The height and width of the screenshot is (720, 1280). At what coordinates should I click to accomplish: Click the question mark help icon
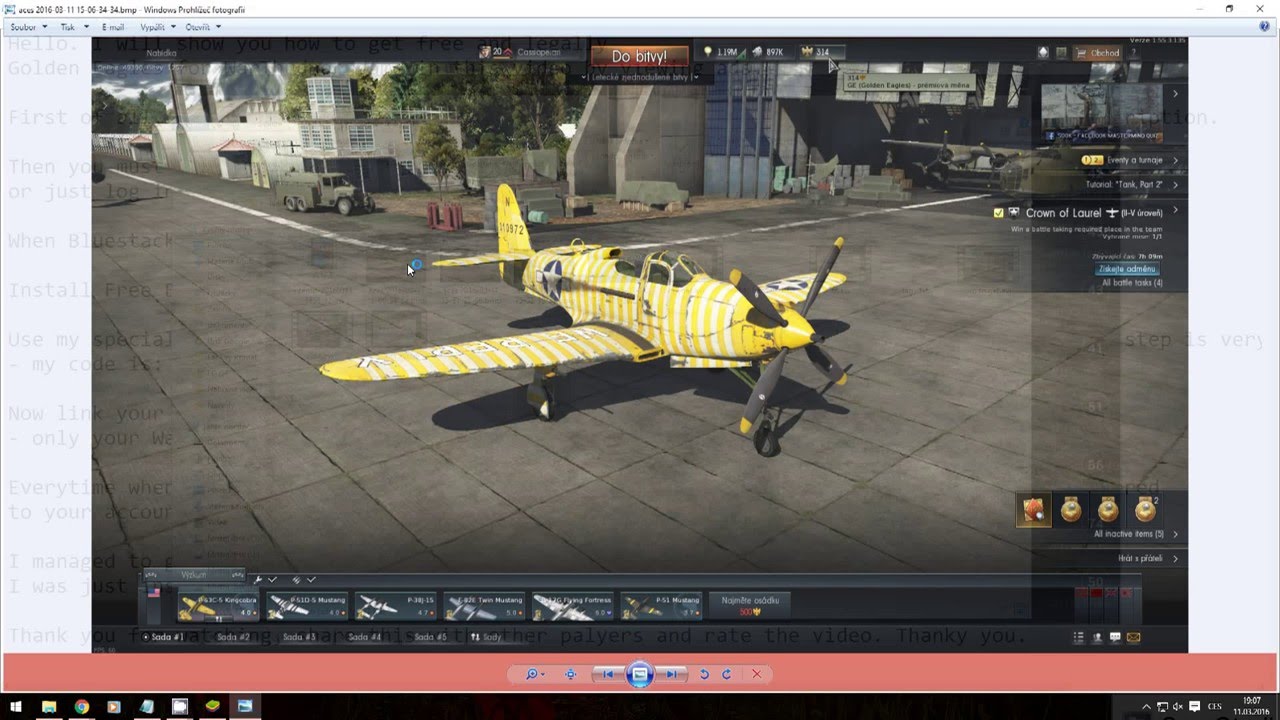(x=1133, y=53)
